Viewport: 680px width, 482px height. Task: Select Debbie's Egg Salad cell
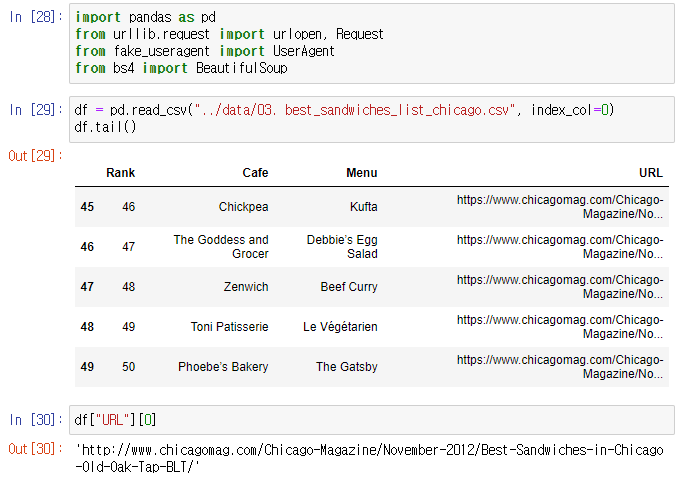(342, 246)
